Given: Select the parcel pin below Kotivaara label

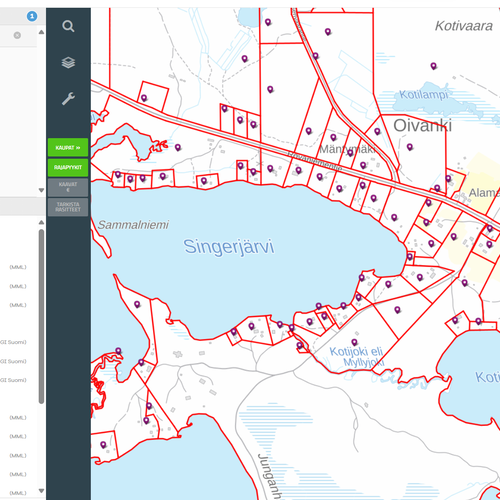Looking at the screenshot, I should (433, 66).
